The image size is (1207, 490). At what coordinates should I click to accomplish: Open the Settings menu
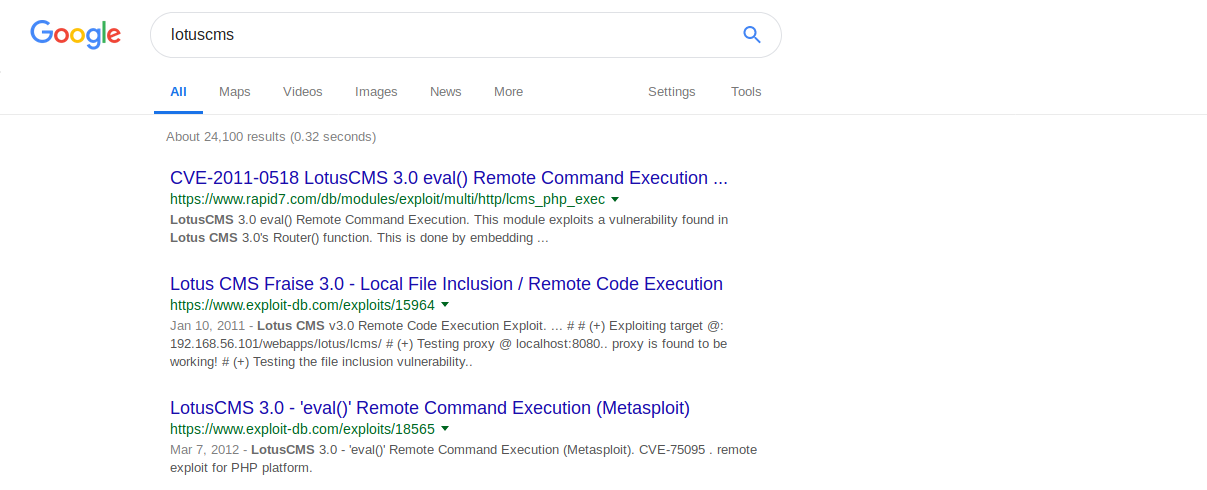click(672, 91)
